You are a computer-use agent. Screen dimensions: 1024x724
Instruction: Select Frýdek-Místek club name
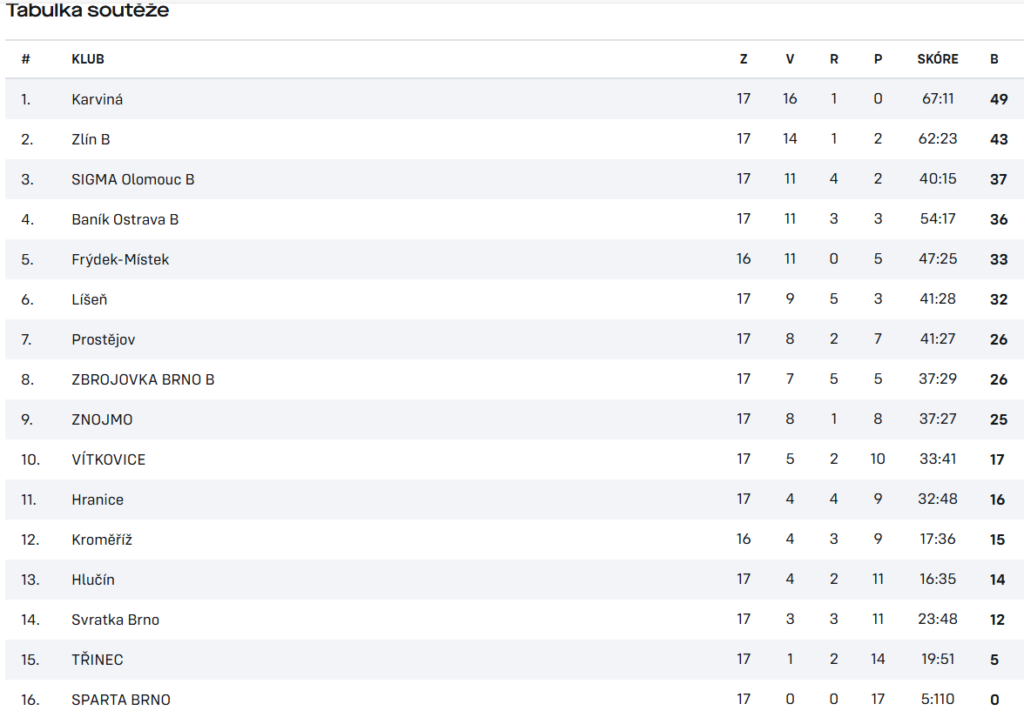[x=120, y=259]
